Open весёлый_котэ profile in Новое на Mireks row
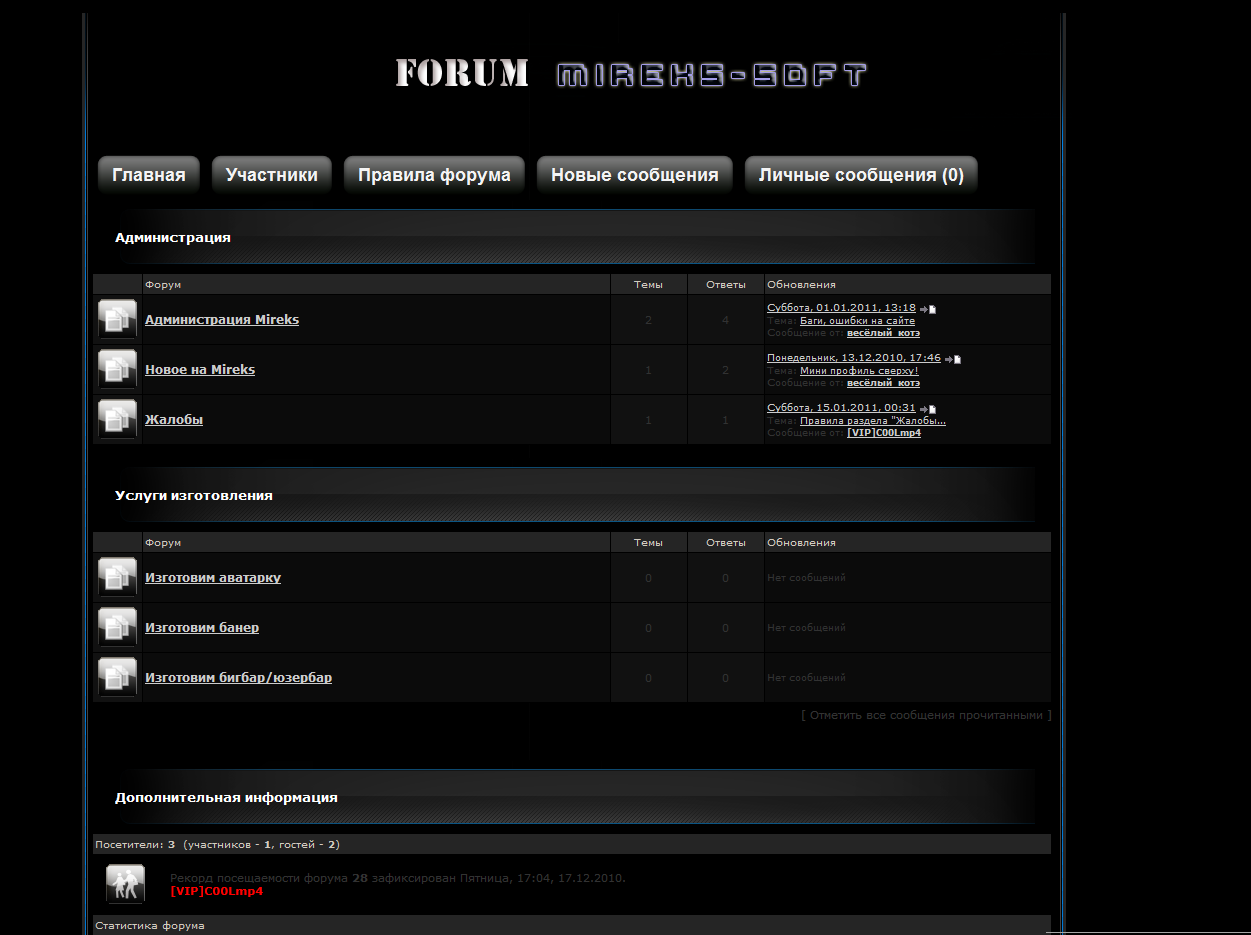This screenshot has height=935, width=1251. click(884, 383)
